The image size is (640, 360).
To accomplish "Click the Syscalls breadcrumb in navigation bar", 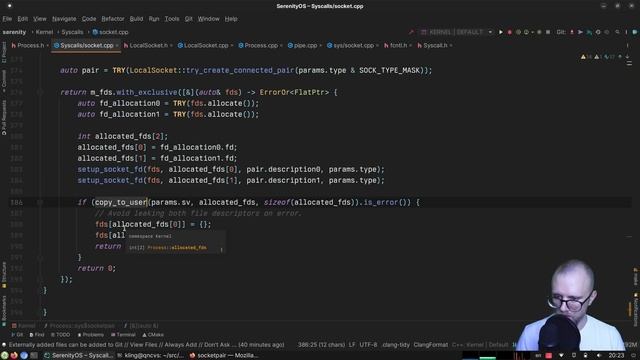I will tap(72, 32).
